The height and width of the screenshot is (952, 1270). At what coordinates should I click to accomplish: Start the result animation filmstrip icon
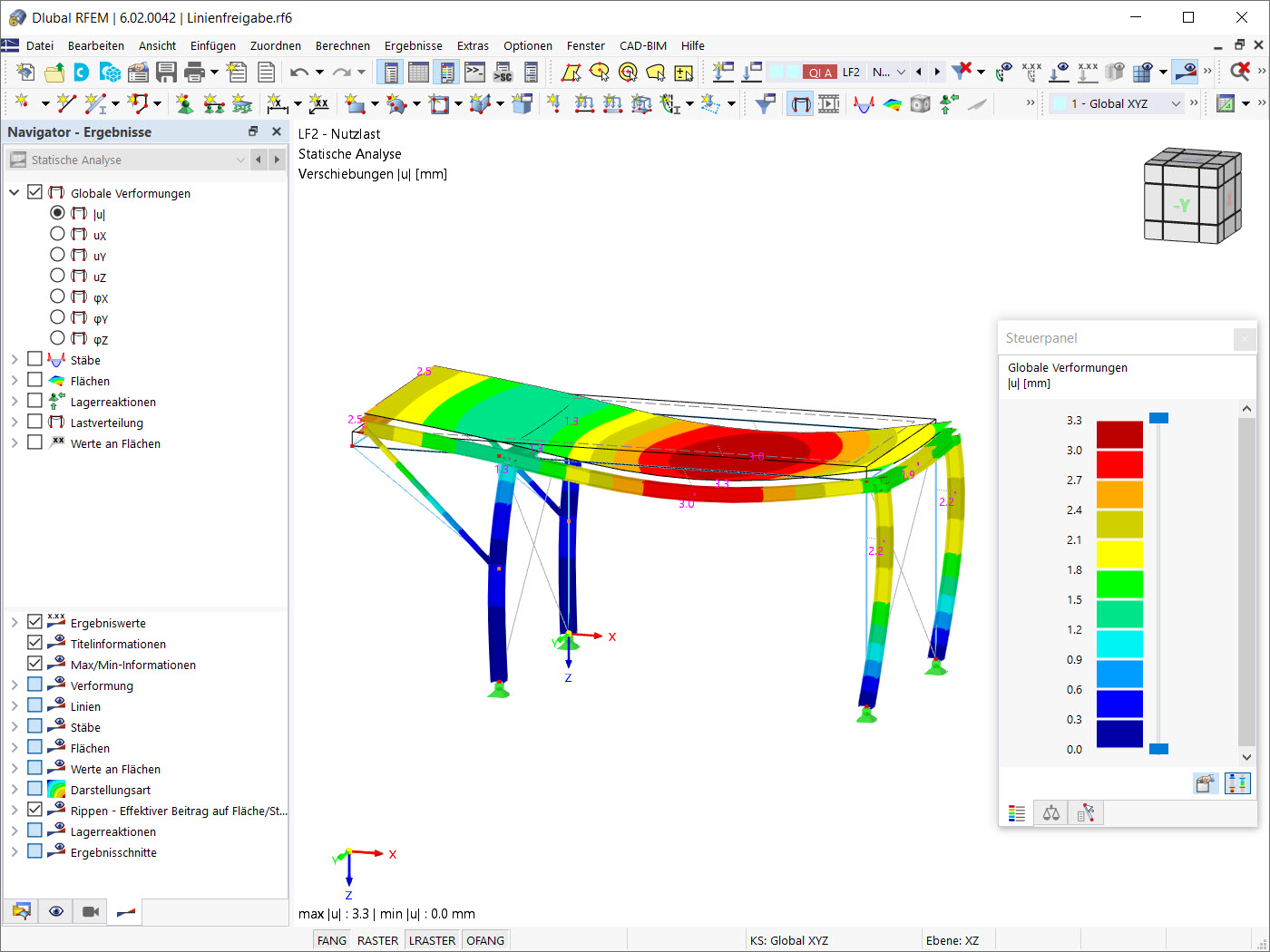828,104
